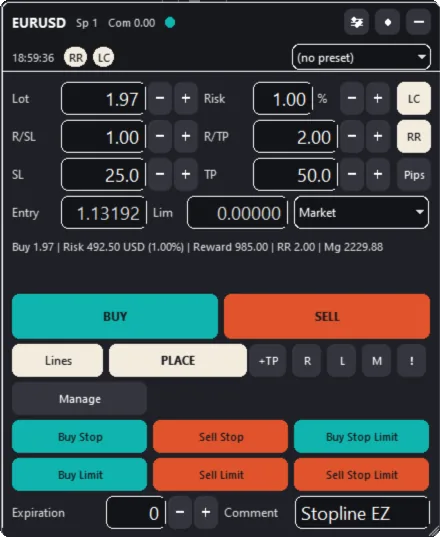Image resolution: width=440 pixels, height=537 pixels.
Task: Open the Market order type dropdown
Action: pos(361,213)
